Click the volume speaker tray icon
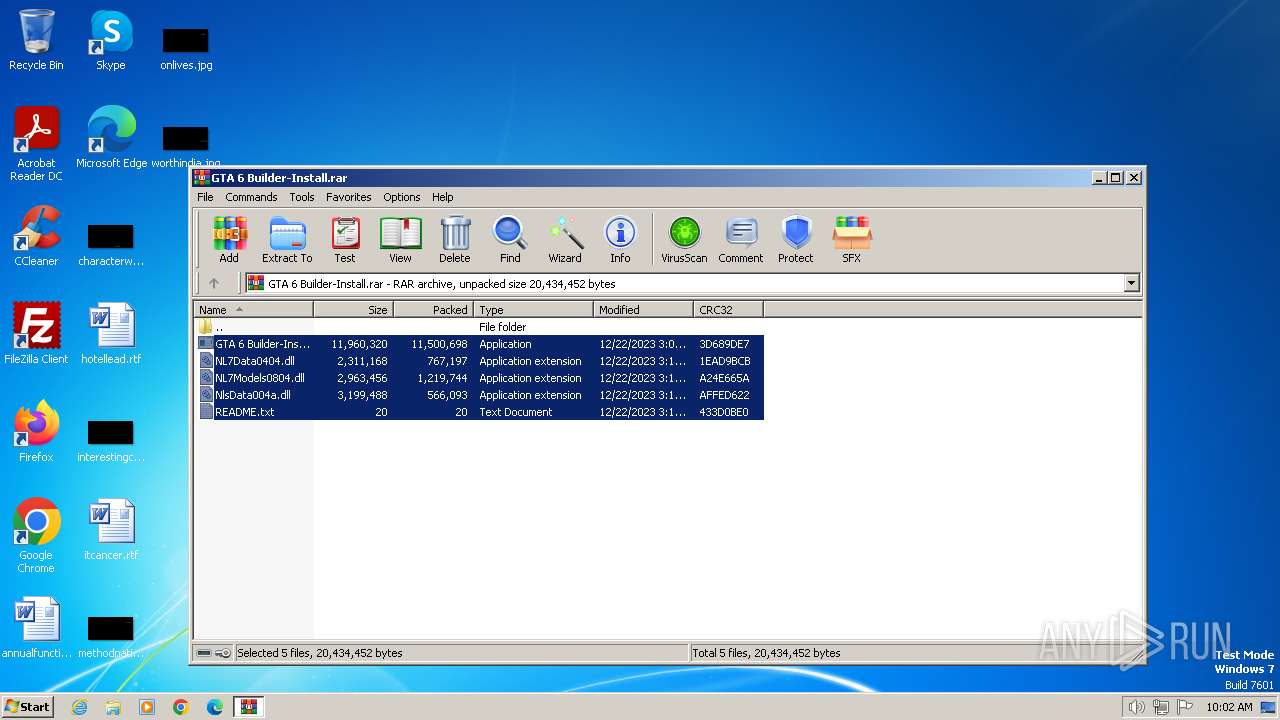1280x720 pixels. click(1136, 707)
